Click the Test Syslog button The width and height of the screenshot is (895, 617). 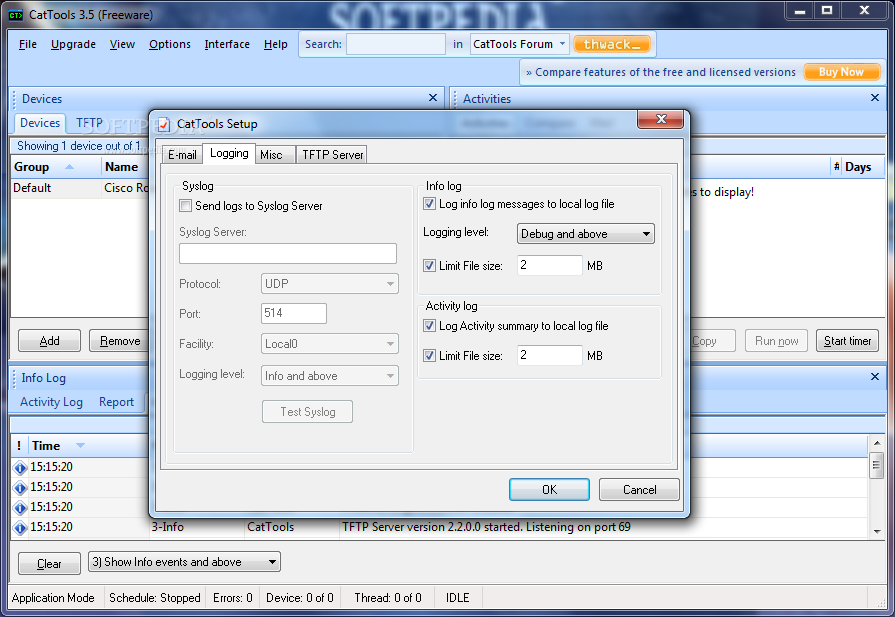pos(308,412)
